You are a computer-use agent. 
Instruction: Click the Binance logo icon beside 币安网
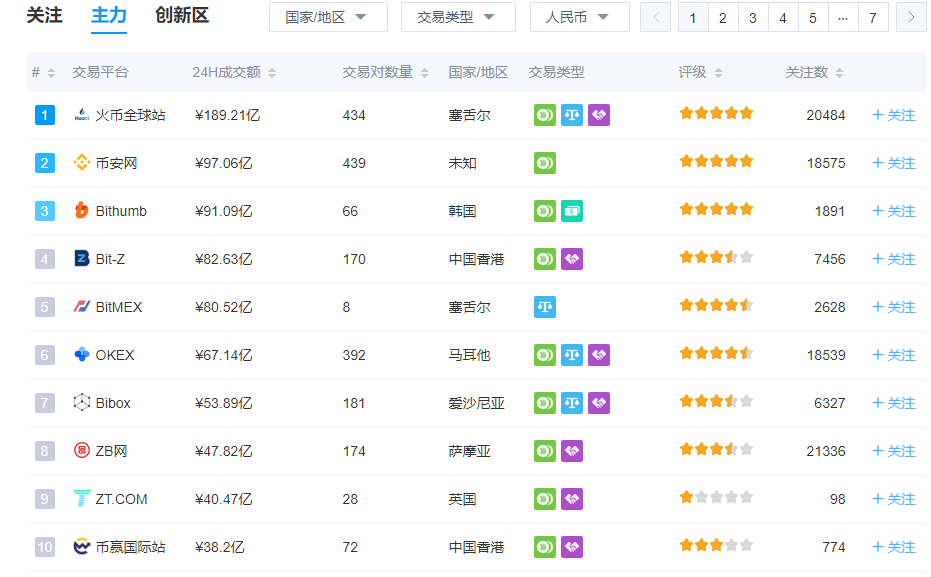[x=81, y=162]
